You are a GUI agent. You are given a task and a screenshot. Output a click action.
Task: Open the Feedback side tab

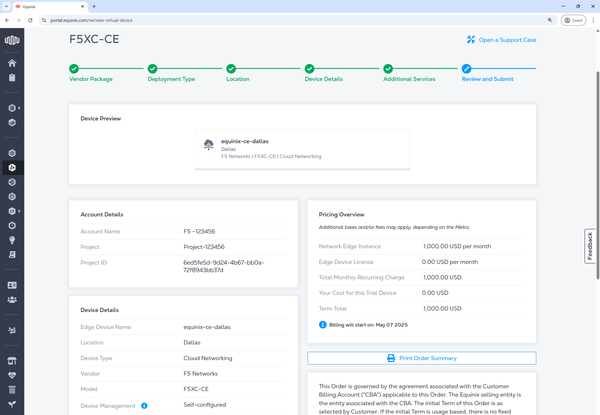click(591, 246)
